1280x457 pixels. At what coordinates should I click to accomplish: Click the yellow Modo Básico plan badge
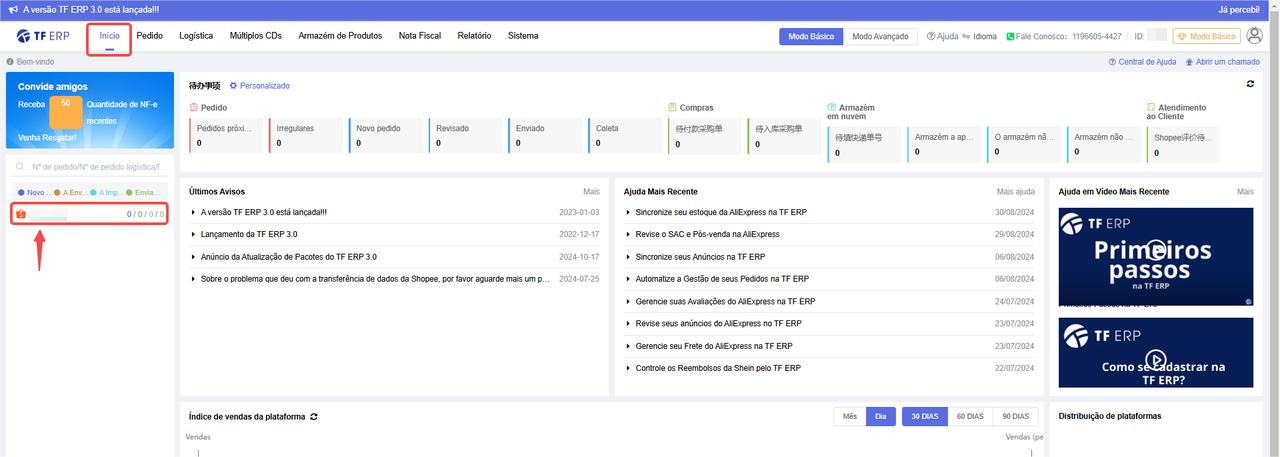(1206, 36)
